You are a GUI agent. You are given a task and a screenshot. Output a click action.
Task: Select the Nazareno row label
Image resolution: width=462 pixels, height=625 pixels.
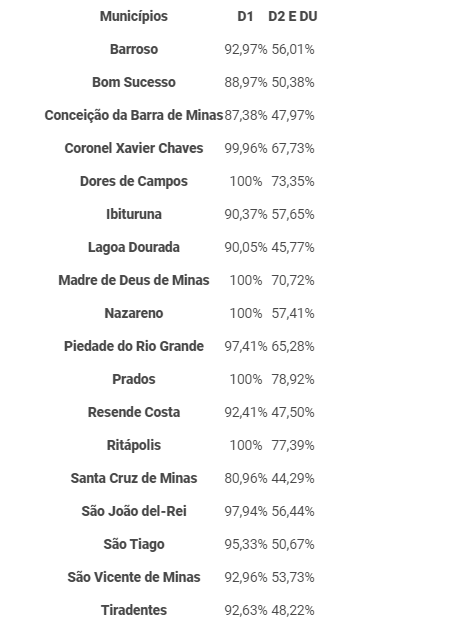pyautogui.click(x=134, y=313)
